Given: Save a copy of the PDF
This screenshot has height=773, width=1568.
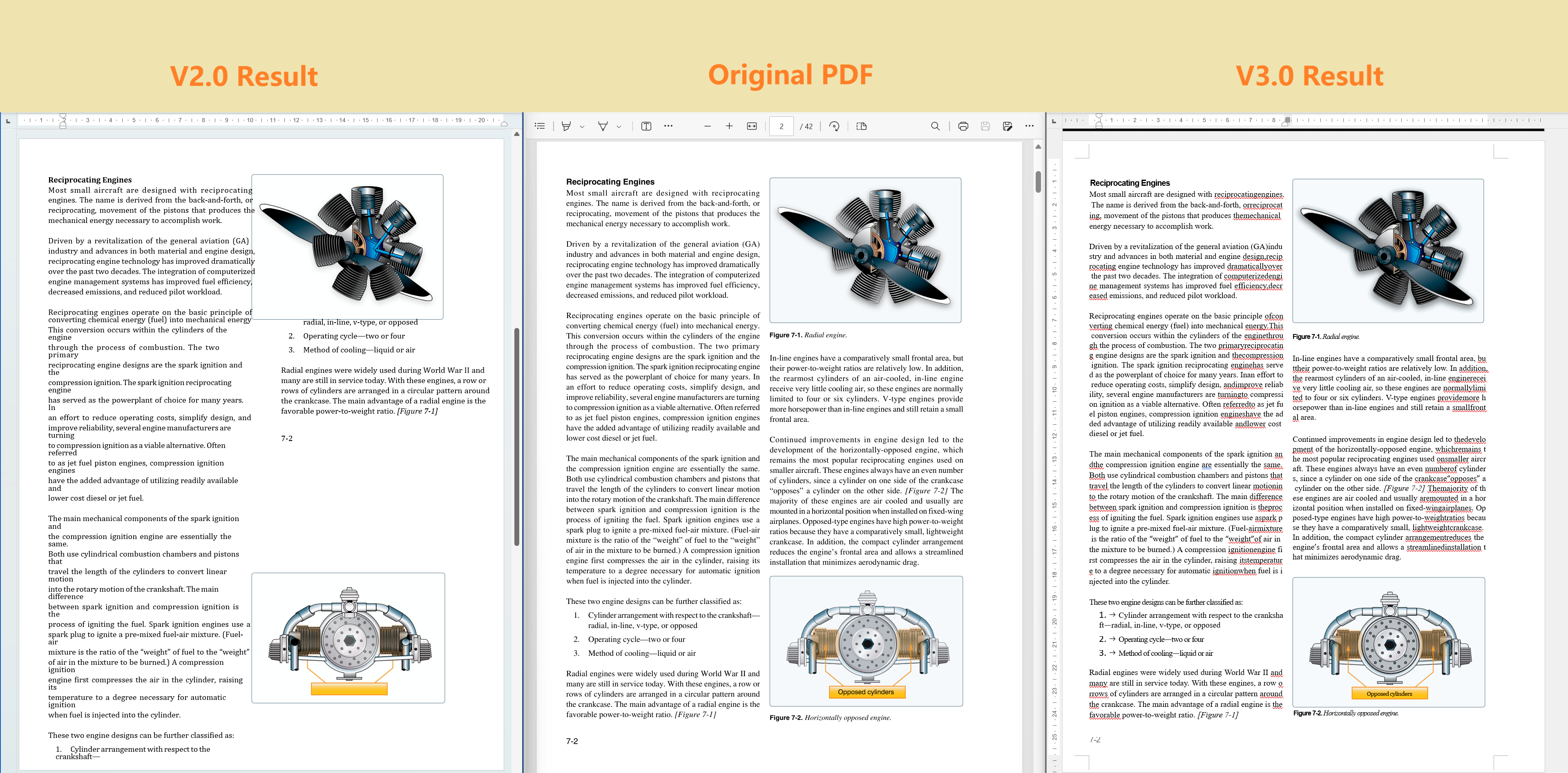Looking at the screenshot, I should [x=1007, y=126].
